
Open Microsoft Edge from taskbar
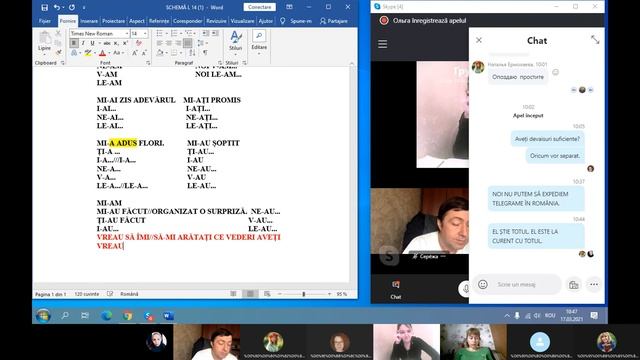[106, 316]
